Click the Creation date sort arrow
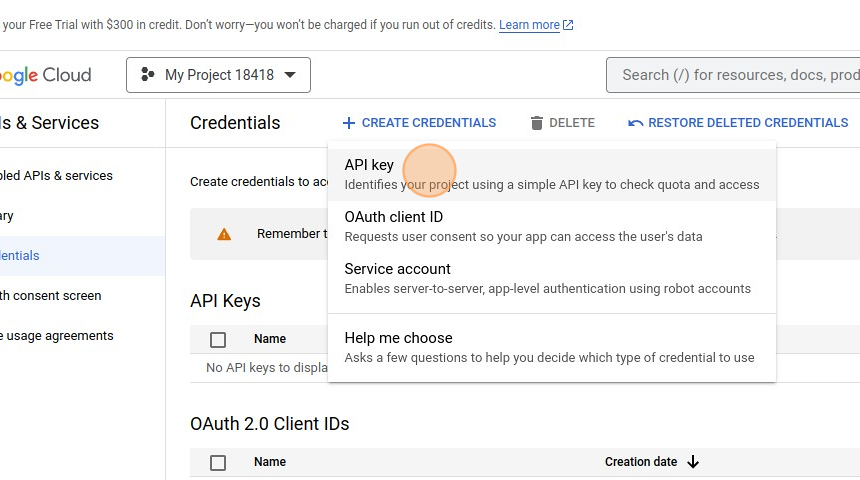Screen dimensions: 860x480 point(693,462)
